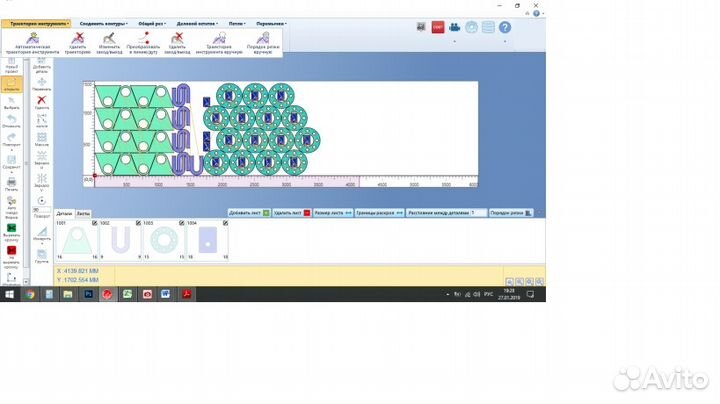720x404 pixels.
Task: Click the delete trajectory icon
Action: tap(77, 38)
